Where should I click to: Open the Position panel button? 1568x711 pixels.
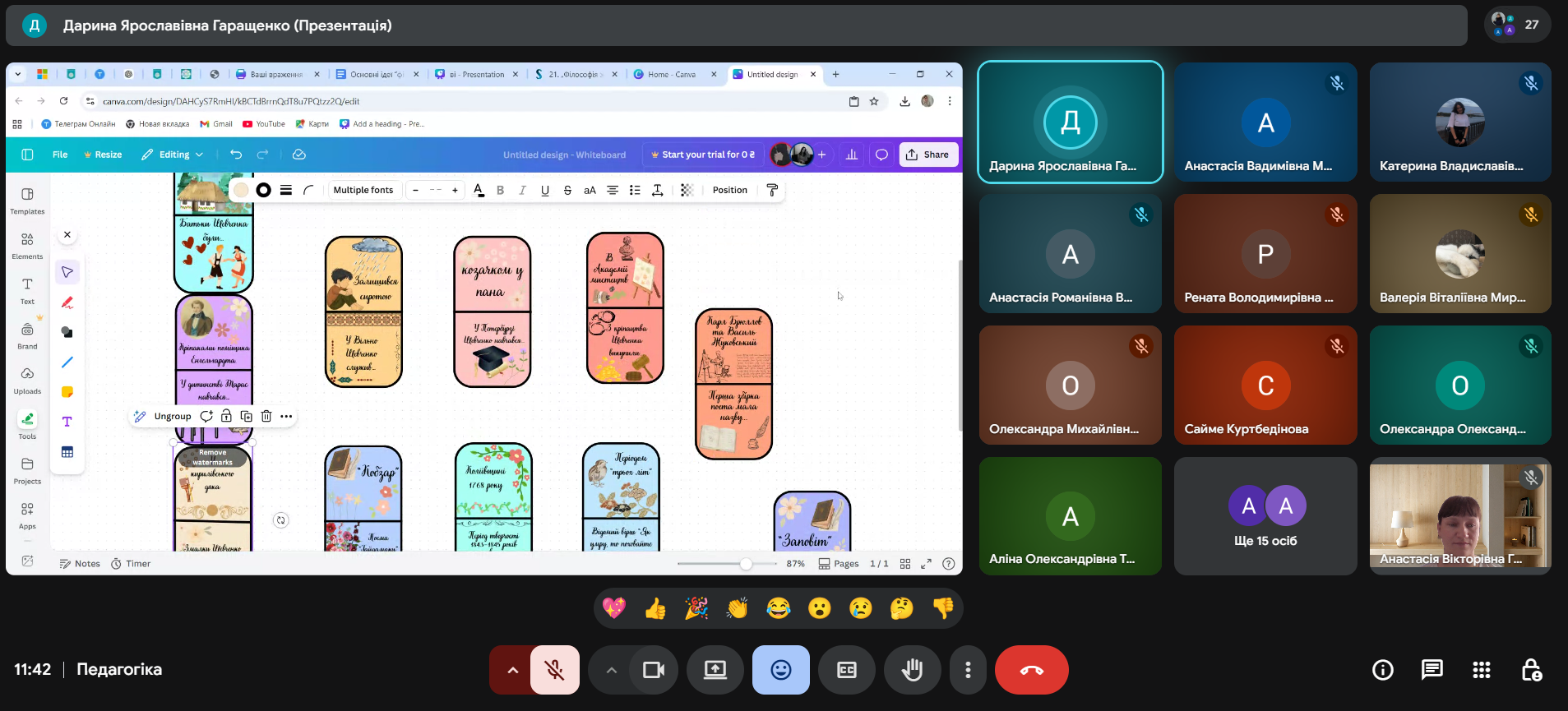click(x=730, y=190)
